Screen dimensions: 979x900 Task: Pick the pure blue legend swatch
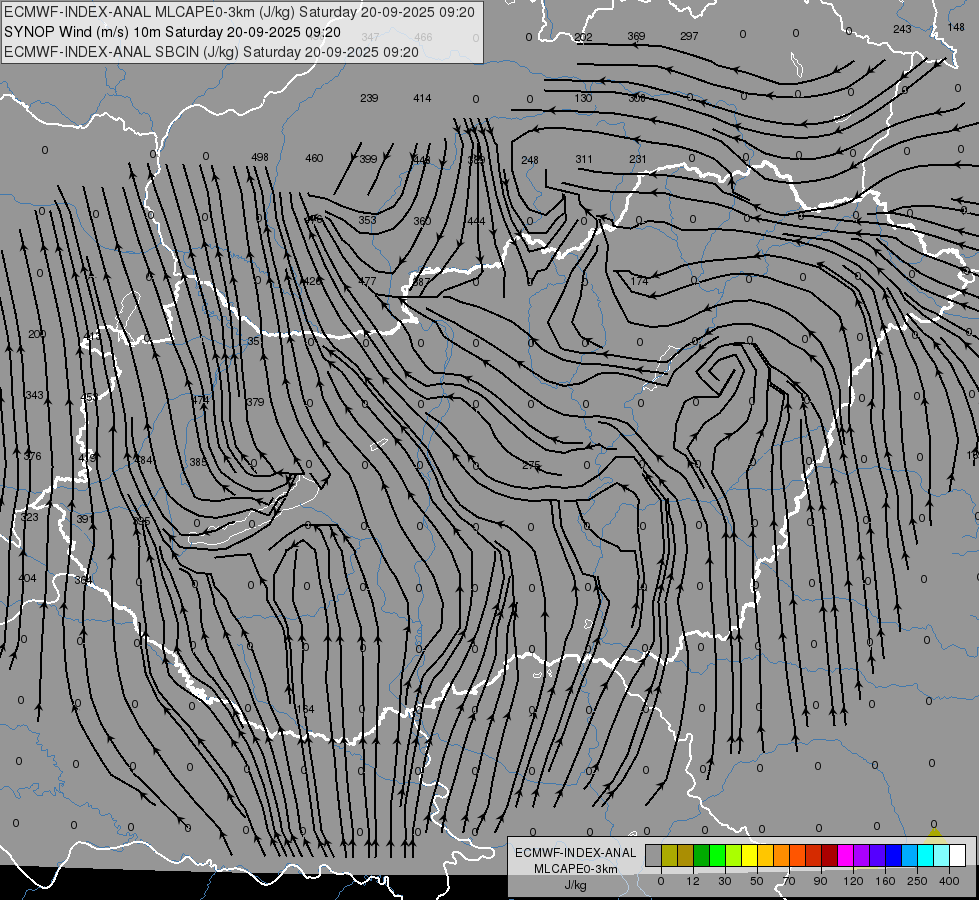[893, 856]
